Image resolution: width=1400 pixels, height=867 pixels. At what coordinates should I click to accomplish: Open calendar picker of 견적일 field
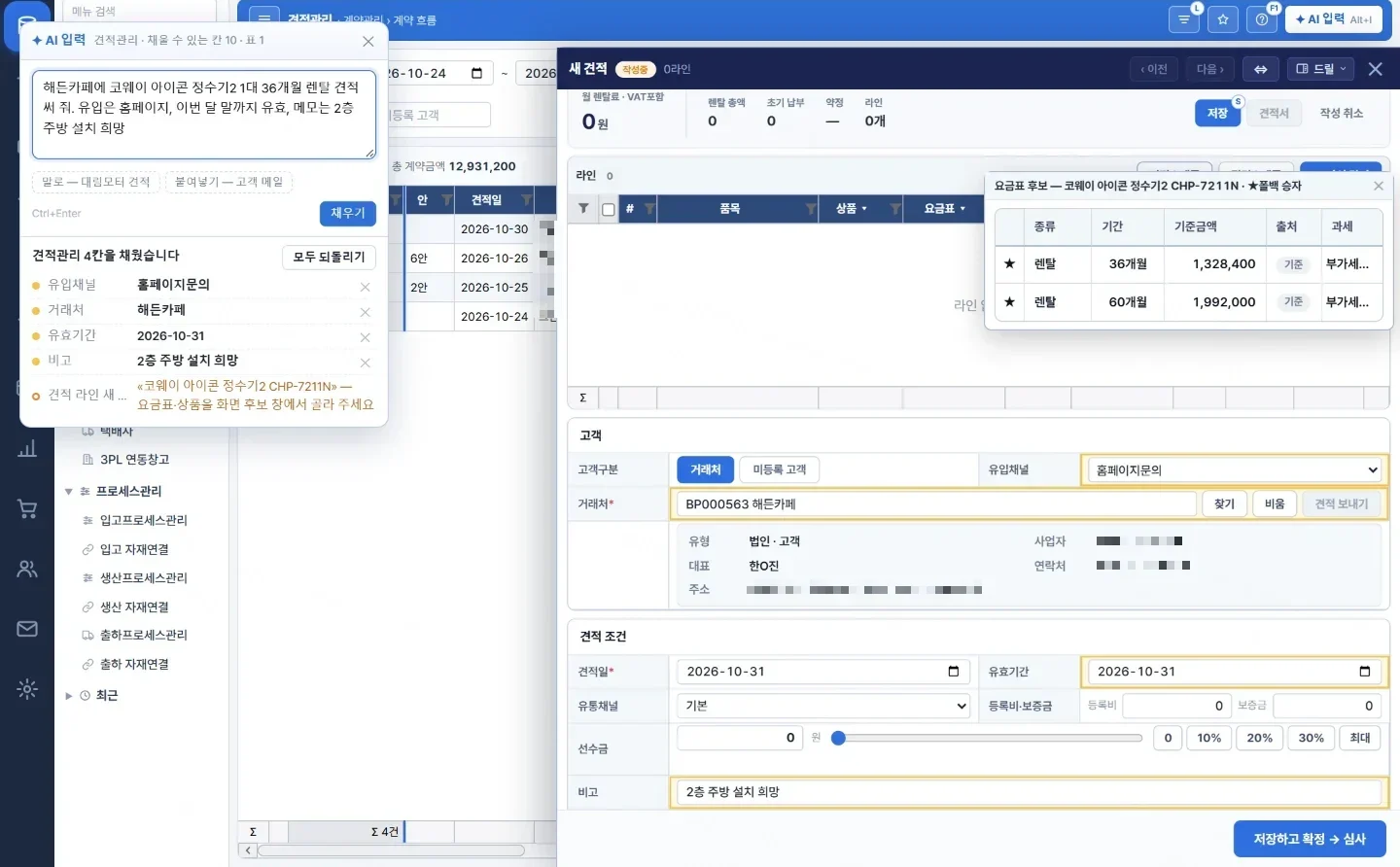click(953, 672)
